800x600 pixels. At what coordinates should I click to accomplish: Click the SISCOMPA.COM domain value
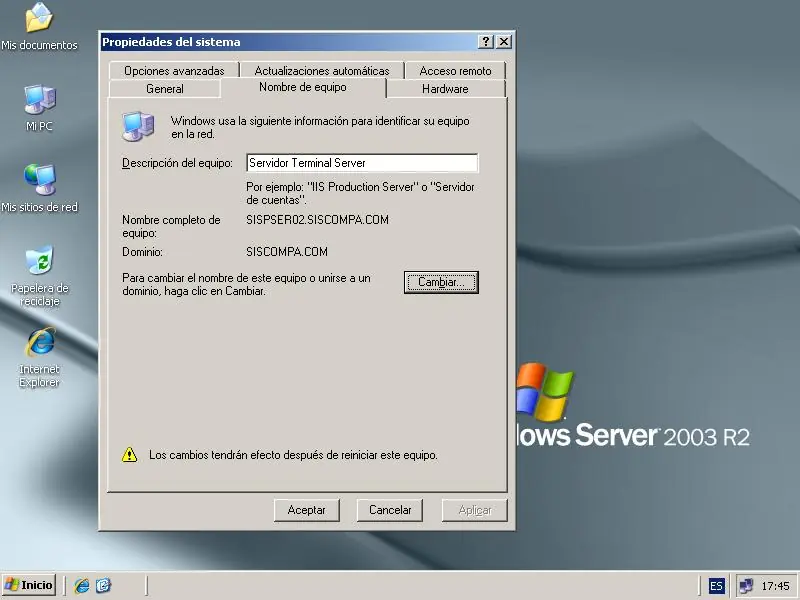287,252
